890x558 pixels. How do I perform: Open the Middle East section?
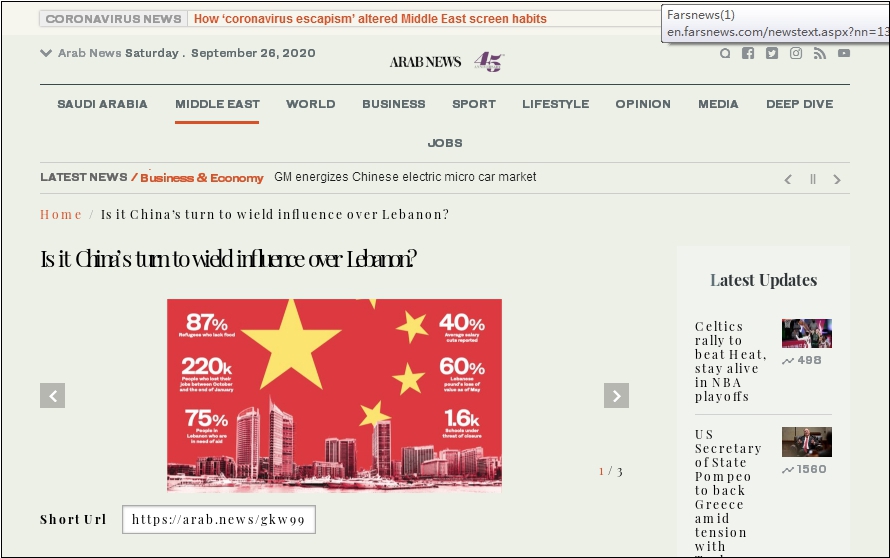217,104
